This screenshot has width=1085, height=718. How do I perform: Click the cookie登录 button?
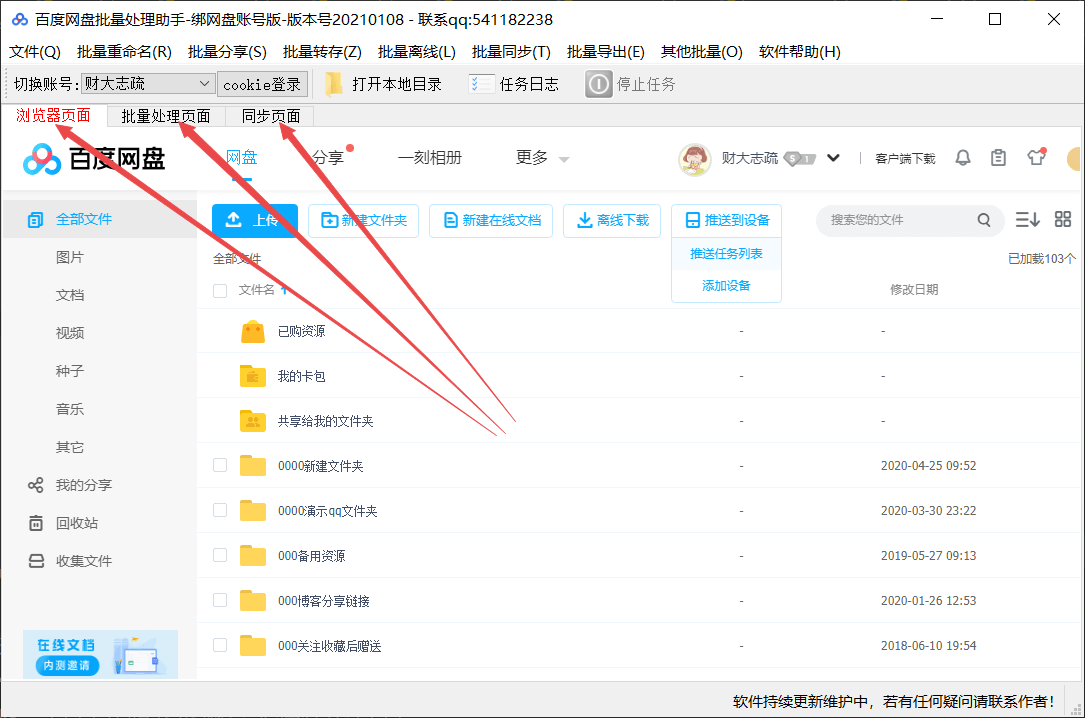pos(262,83)
